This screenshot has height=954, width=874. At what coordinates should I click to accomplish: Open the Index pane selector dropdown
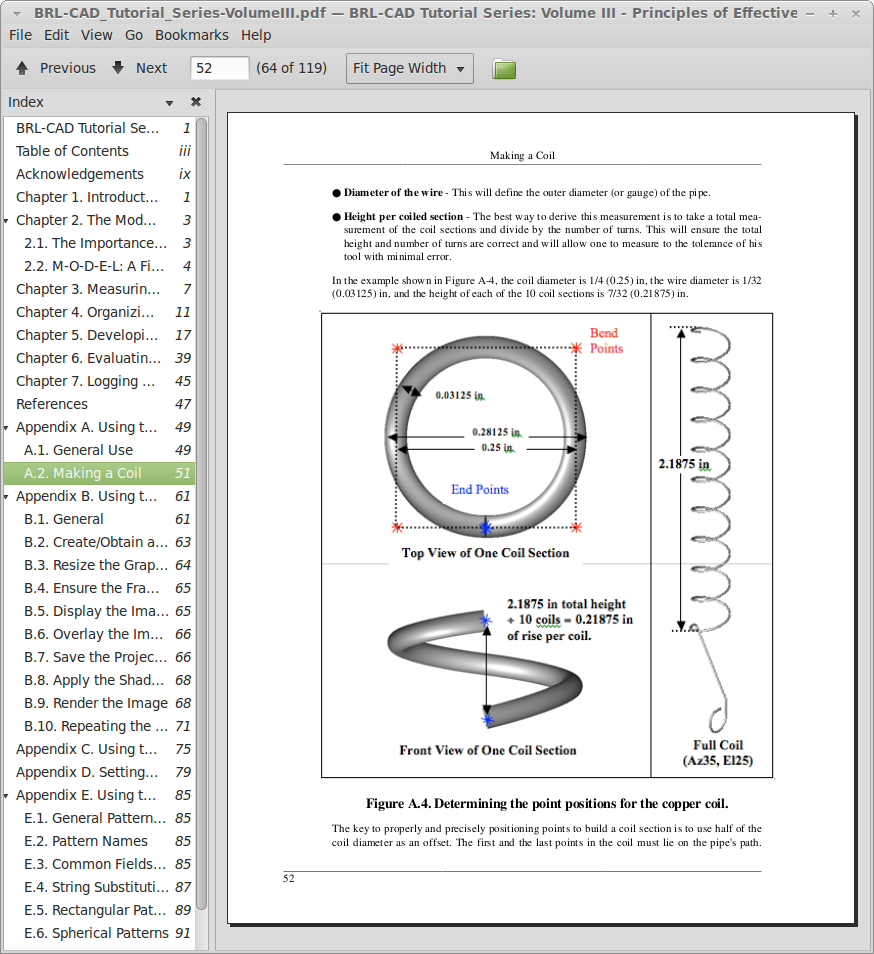pyautogui.click(x=170, y=102)
